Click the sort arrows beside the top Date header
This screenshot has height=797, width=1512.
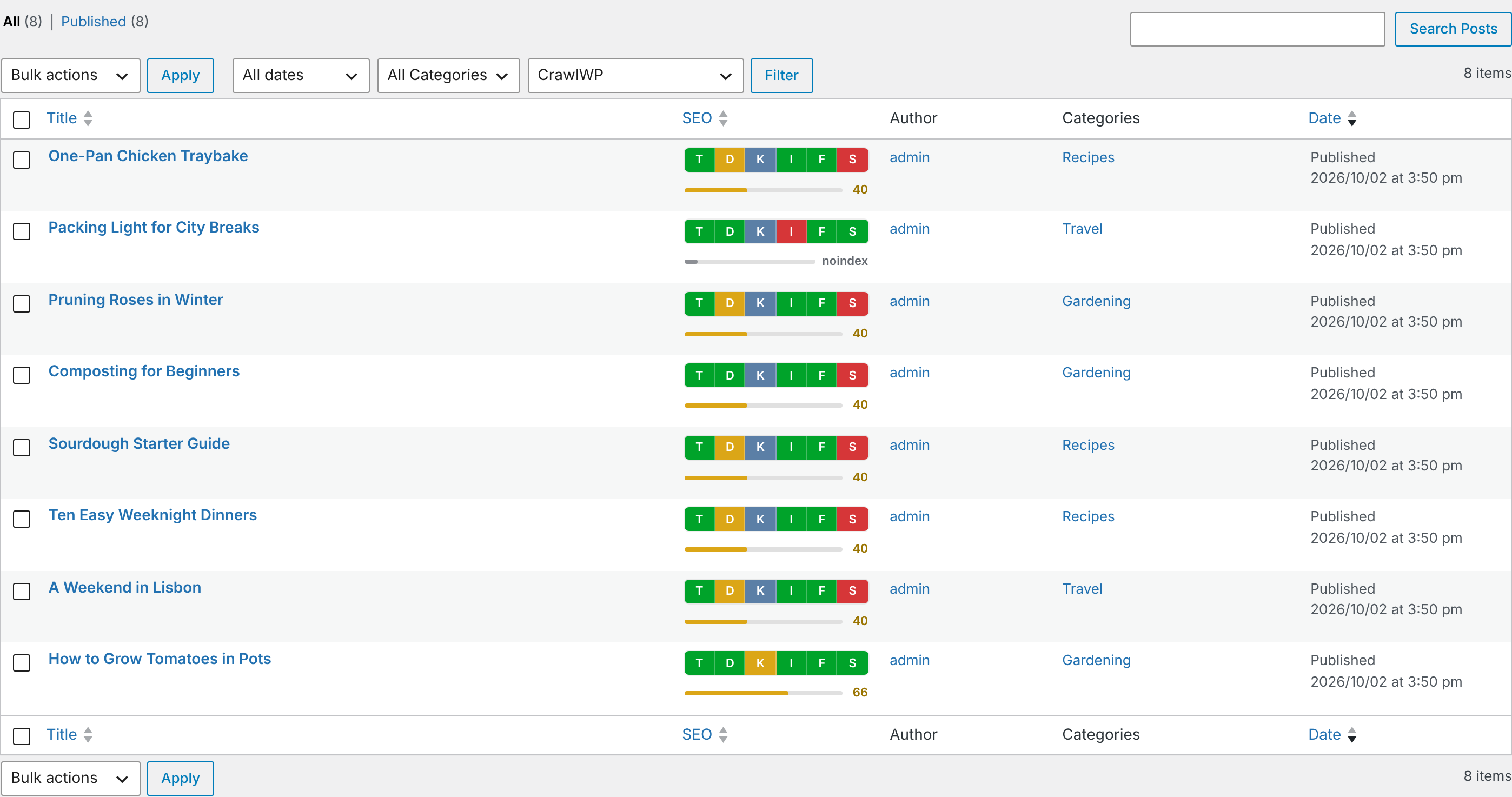click(x=1352, y=118)
